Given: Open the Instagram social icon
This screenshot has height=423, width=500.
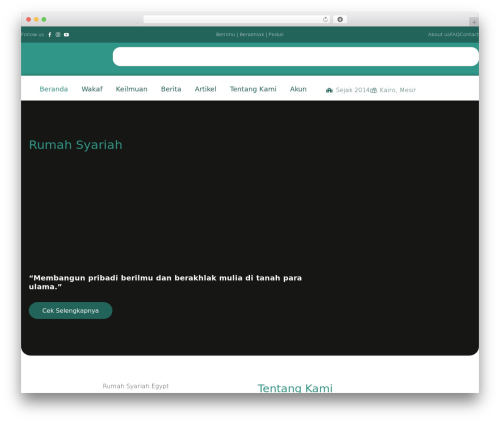Looking at the screenshot, I should coord(58,35).
